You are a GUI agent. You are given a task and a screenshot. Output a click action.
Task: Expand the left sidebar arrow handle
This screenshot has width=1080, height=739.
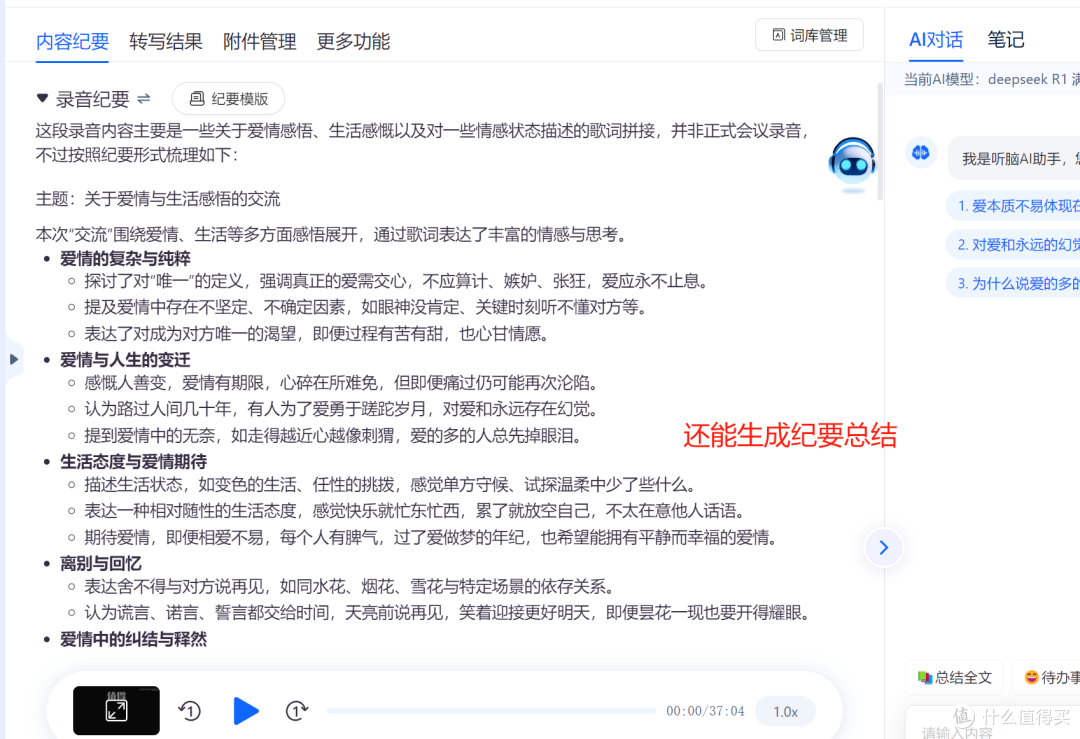coord(14,359)
